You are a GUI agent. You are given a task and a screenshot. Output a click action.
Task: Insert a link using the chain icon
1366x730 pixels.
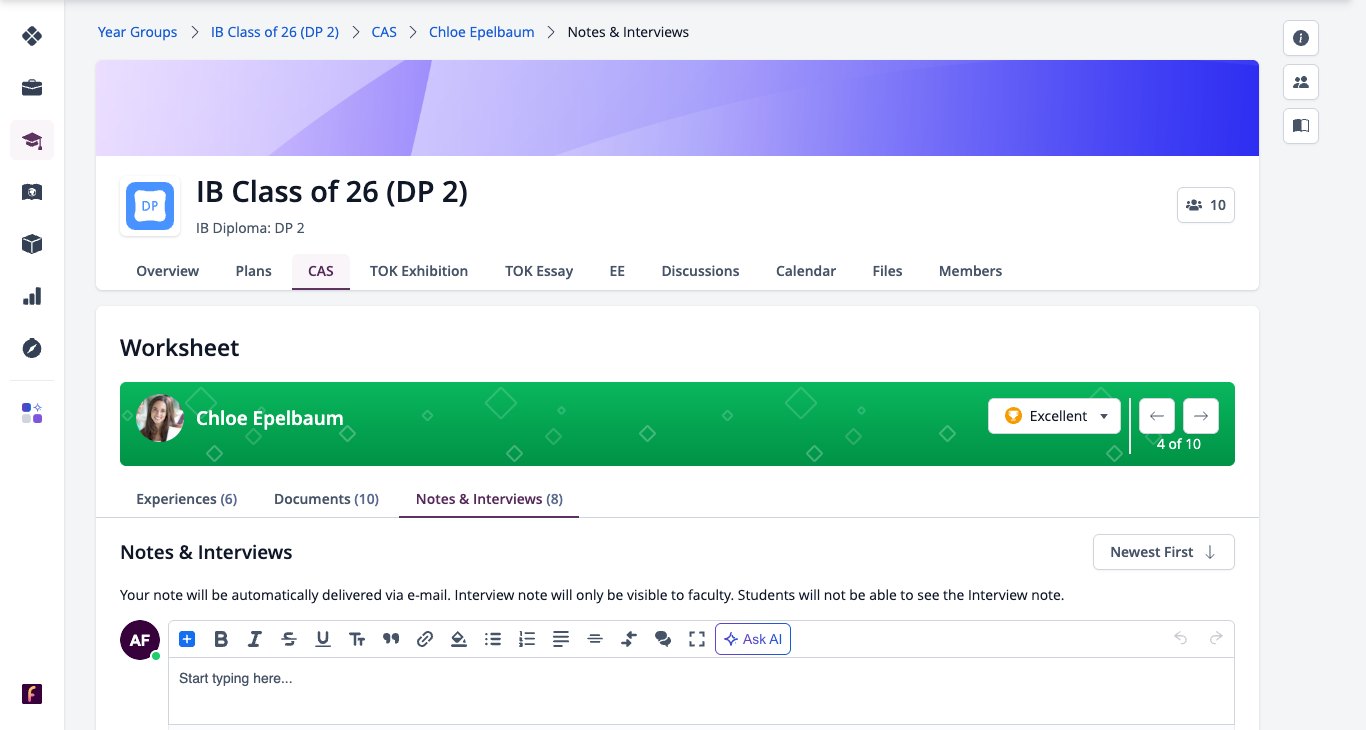click(x=425, y=639)
